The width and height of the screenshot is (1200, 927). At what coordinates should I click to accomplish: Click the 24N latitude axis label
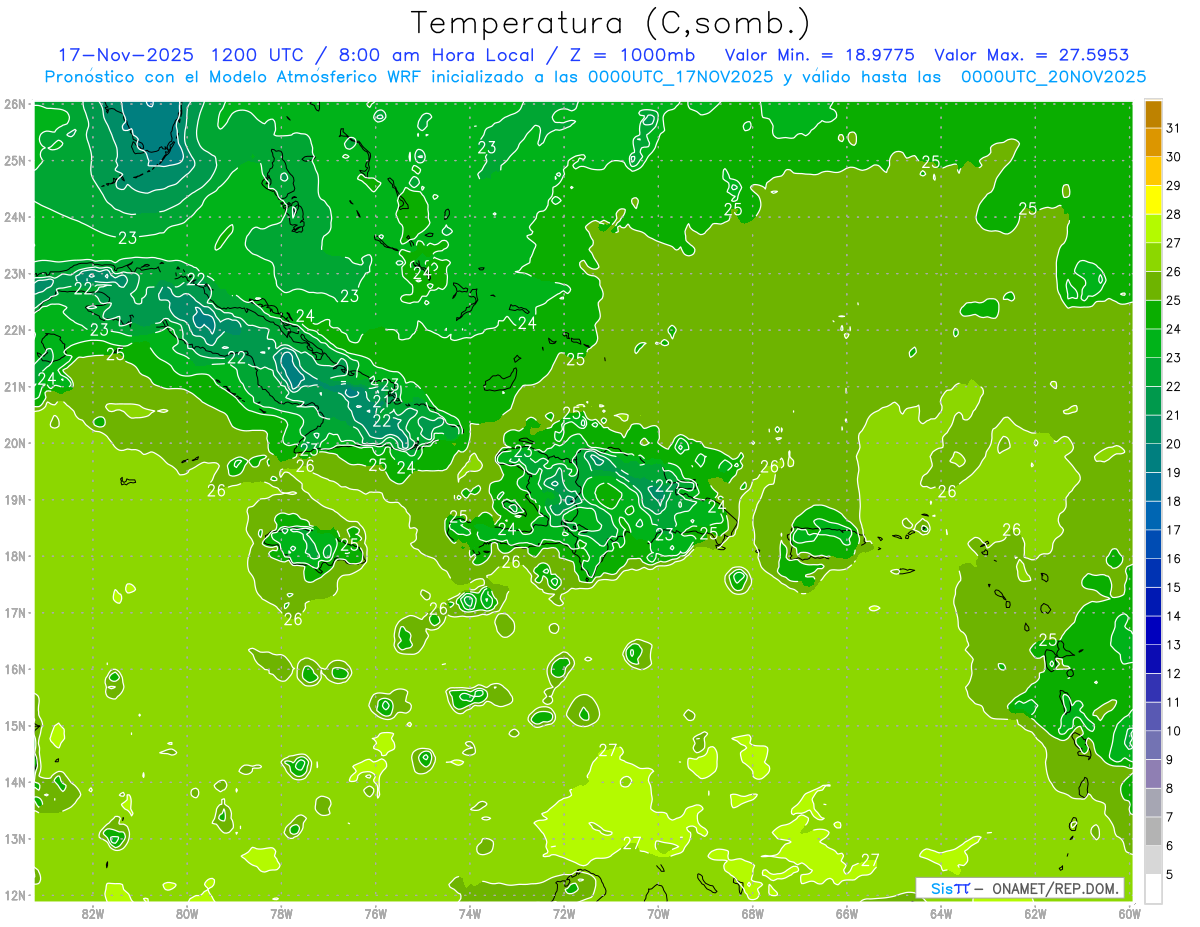tap(15, 217)
